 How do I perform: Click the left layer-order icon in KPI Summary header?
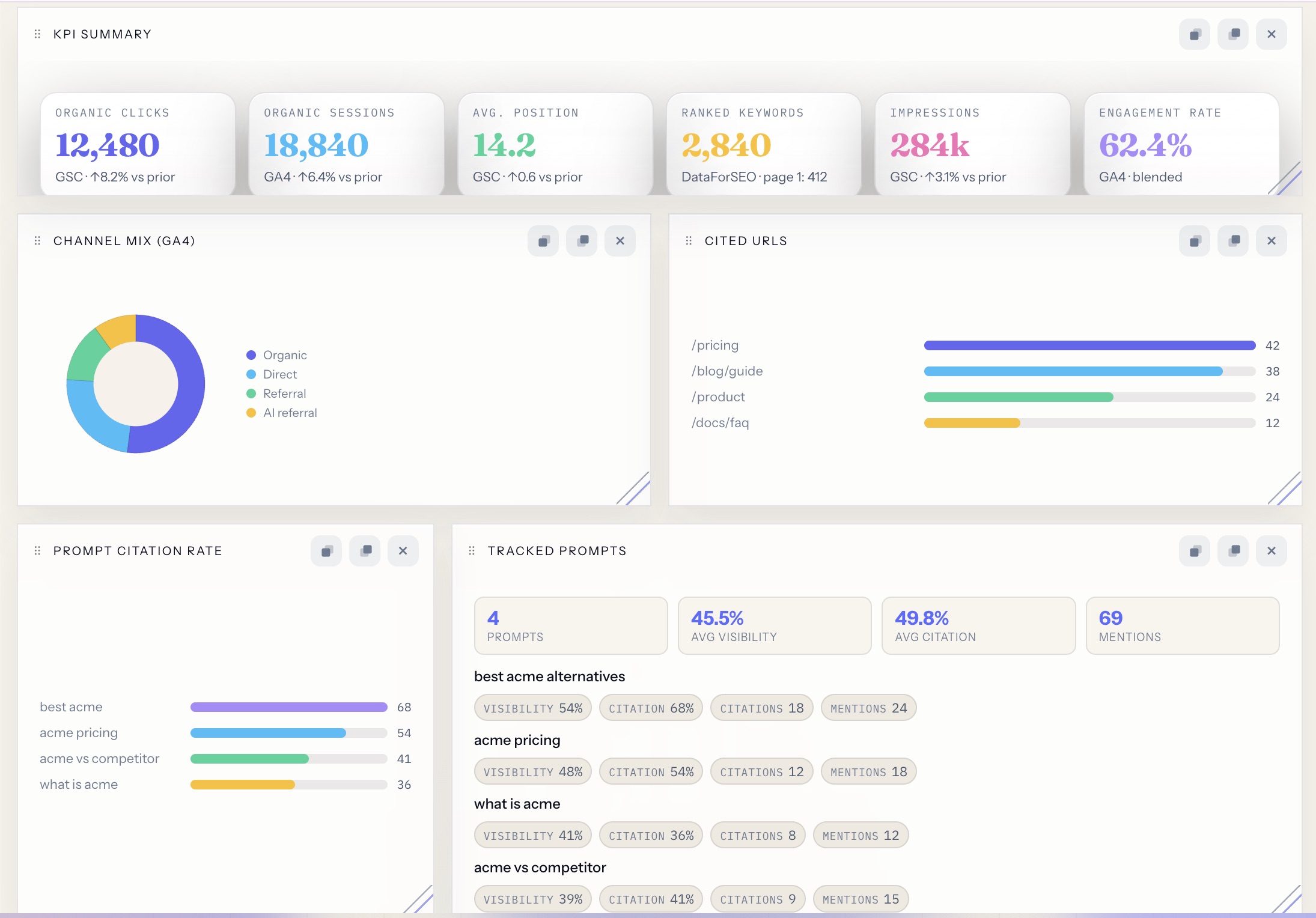coord(1195,34)
